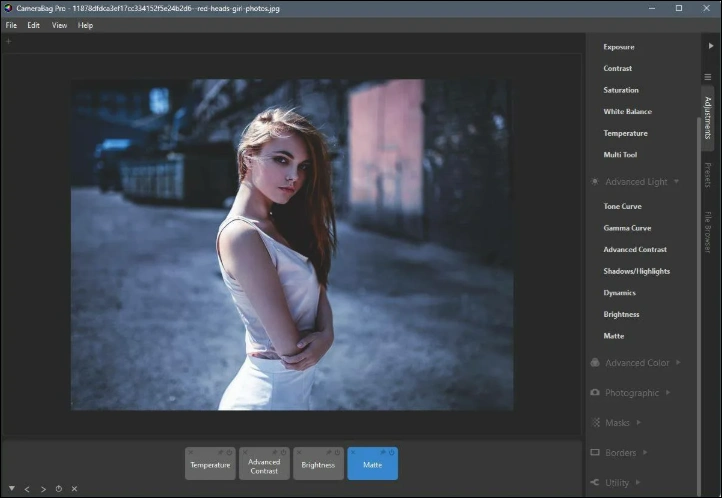Remove the Temperature tile with its X icon

pos(191,453)
